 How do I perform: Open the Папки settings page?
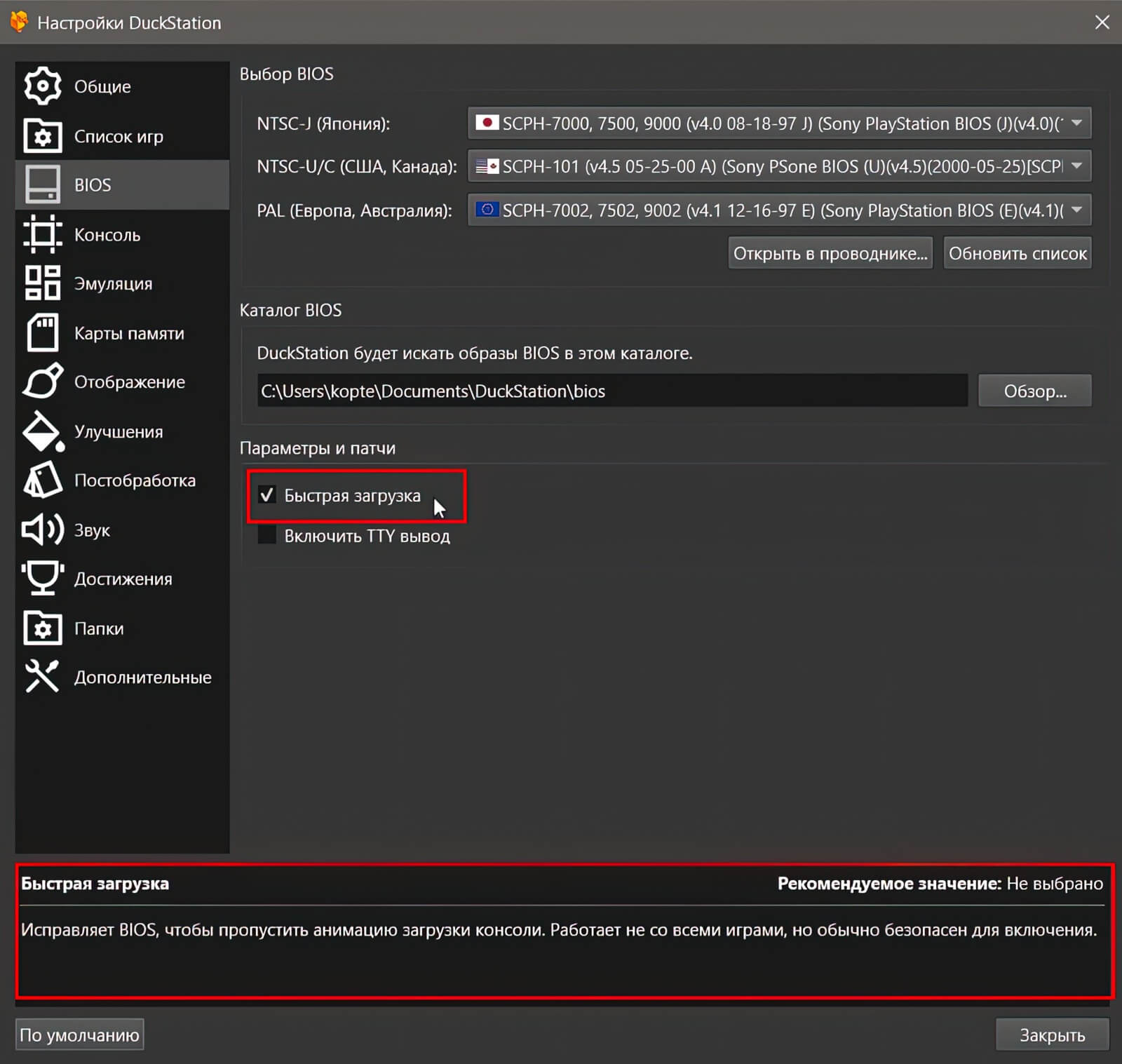click(x=122, y=628)
